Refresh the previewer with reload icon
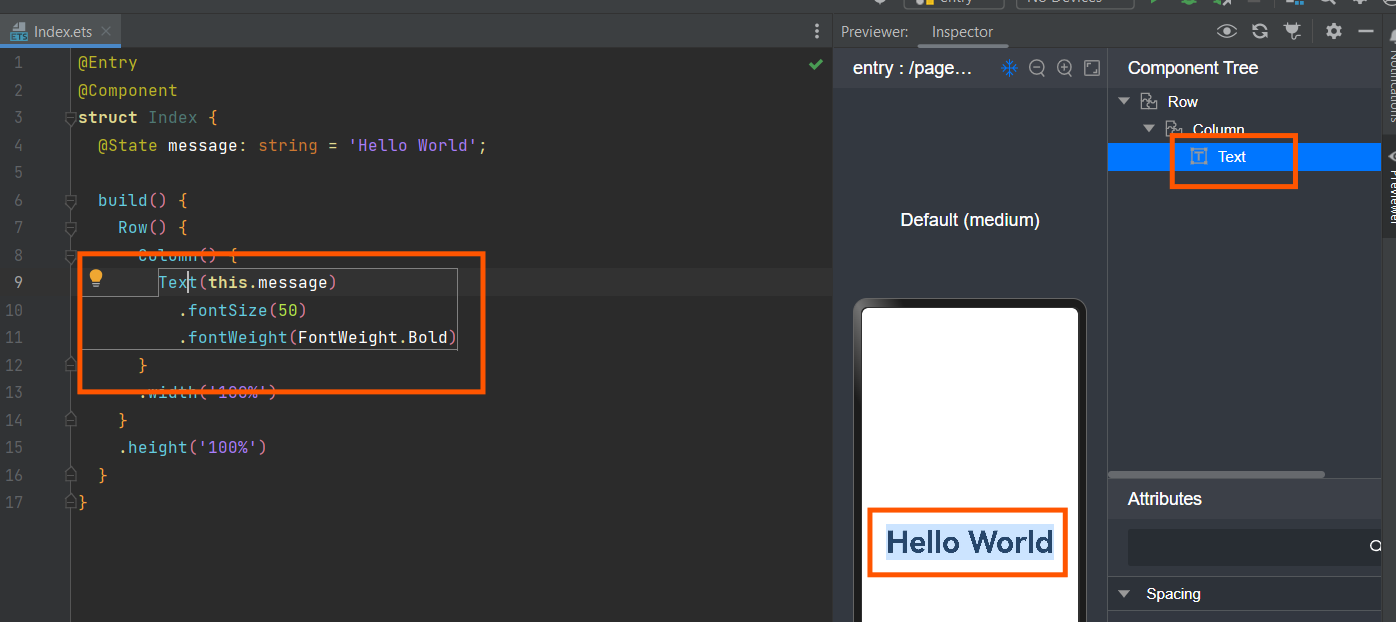1396x622 pixels. click(x=1260, y=32)
